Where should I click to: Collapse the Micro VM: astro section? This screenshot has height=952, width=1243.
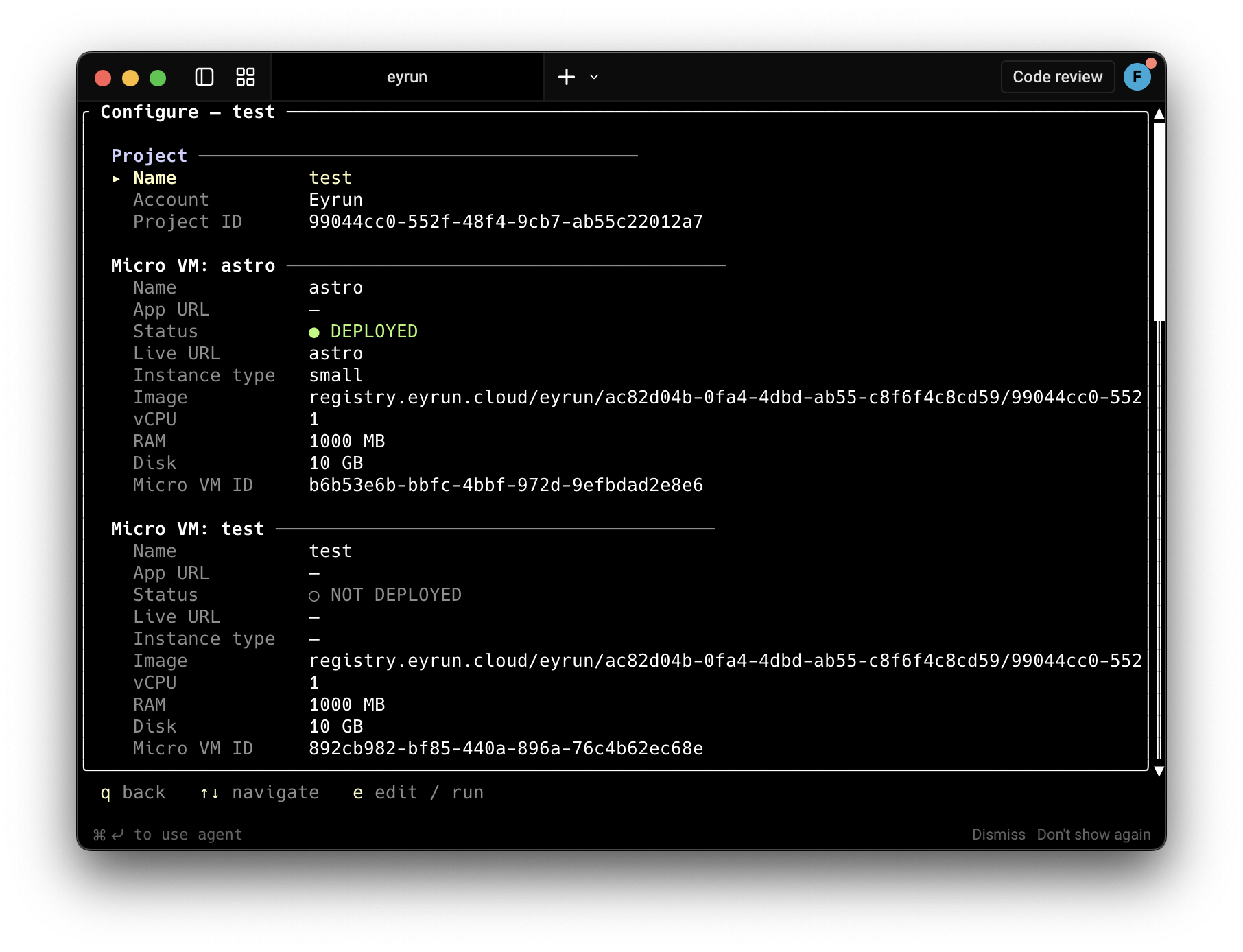(x=193, y=265)
